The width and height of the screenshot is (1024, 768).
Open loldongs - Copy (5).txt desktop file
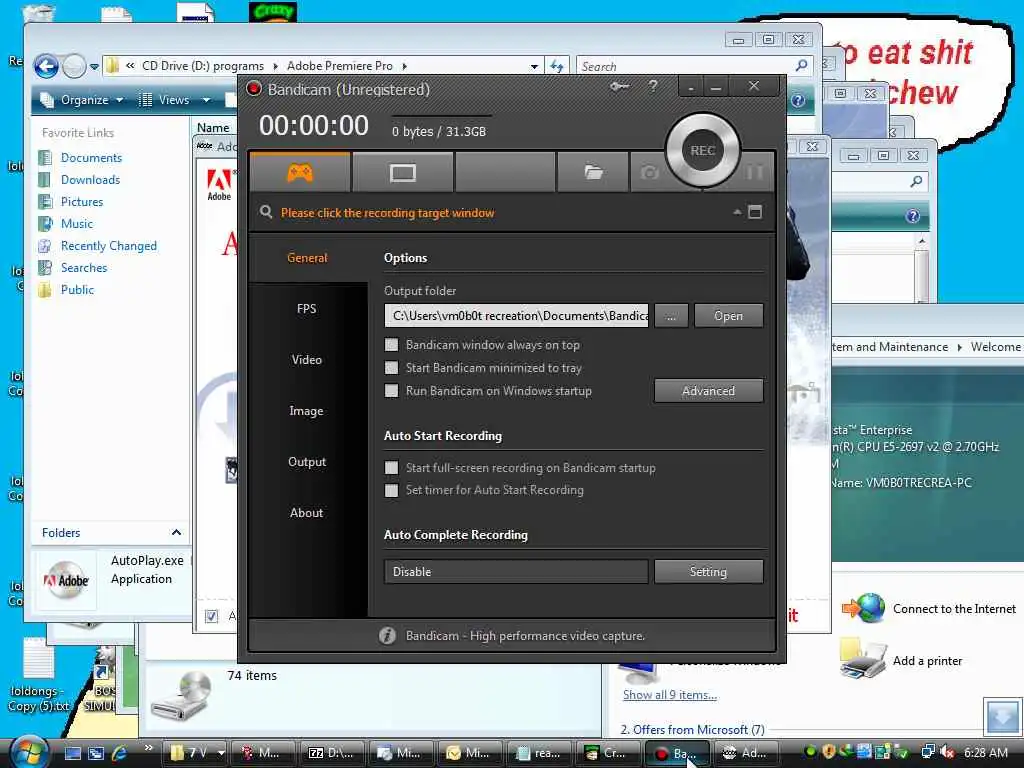coord(39,675)
